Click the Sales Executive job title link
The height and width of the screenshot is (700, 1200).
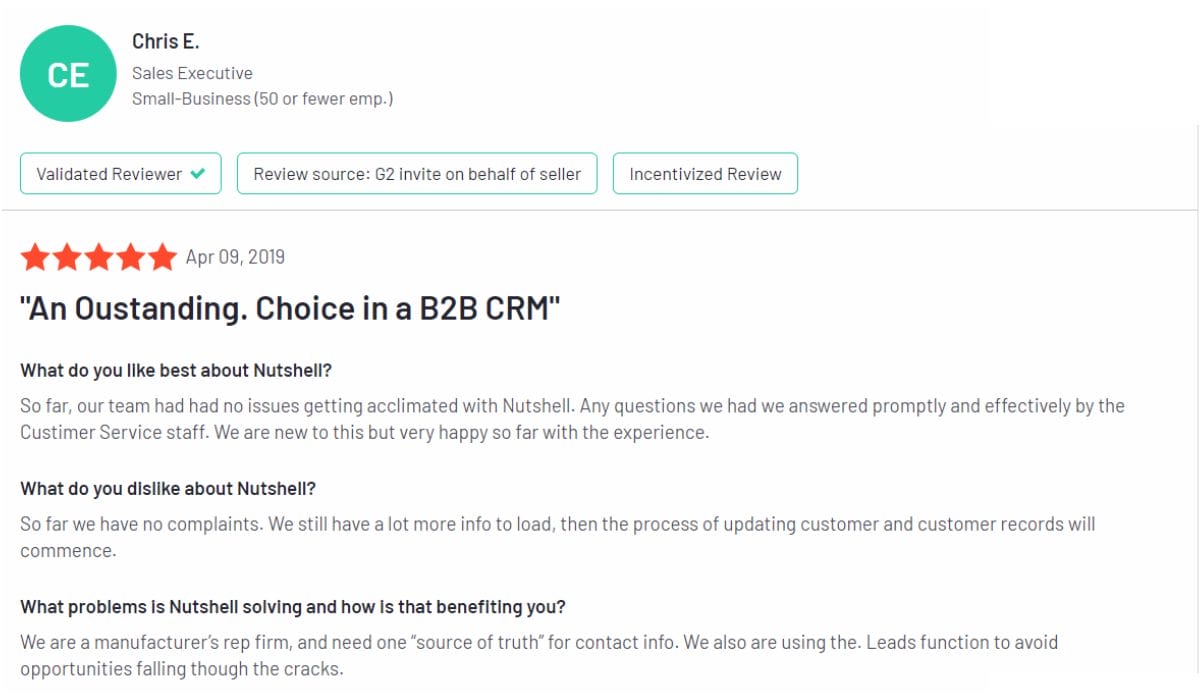[x=192, y=72]
